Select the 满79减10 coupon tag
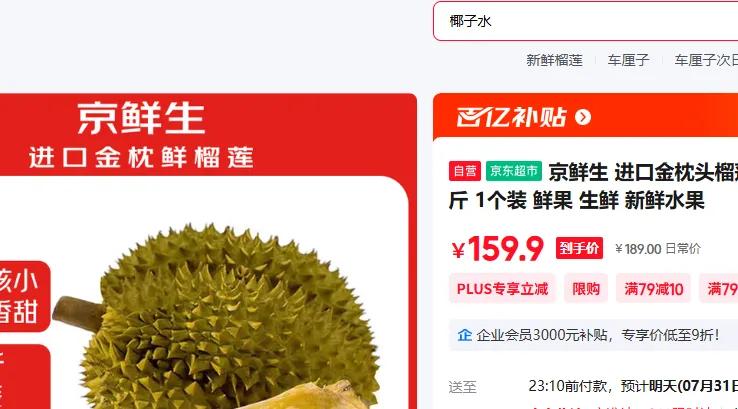 point(653,289)
